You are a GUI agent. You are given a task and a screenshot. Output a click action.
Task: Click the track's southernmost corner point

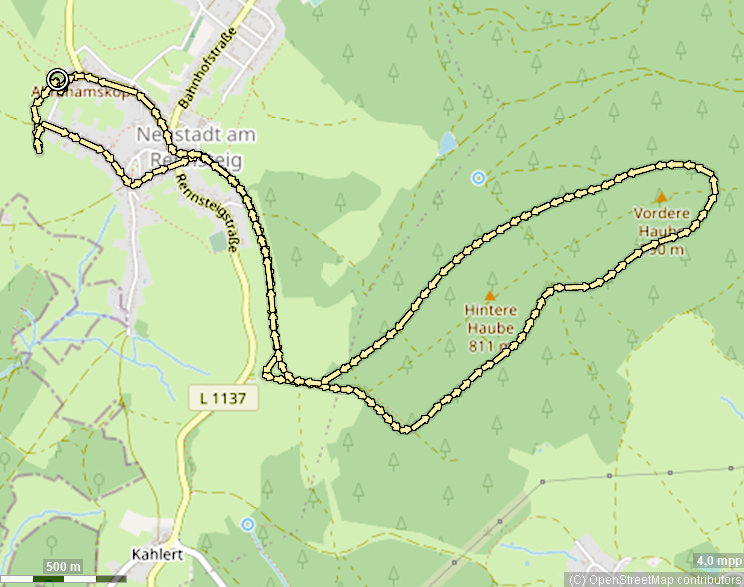point(405,429)
